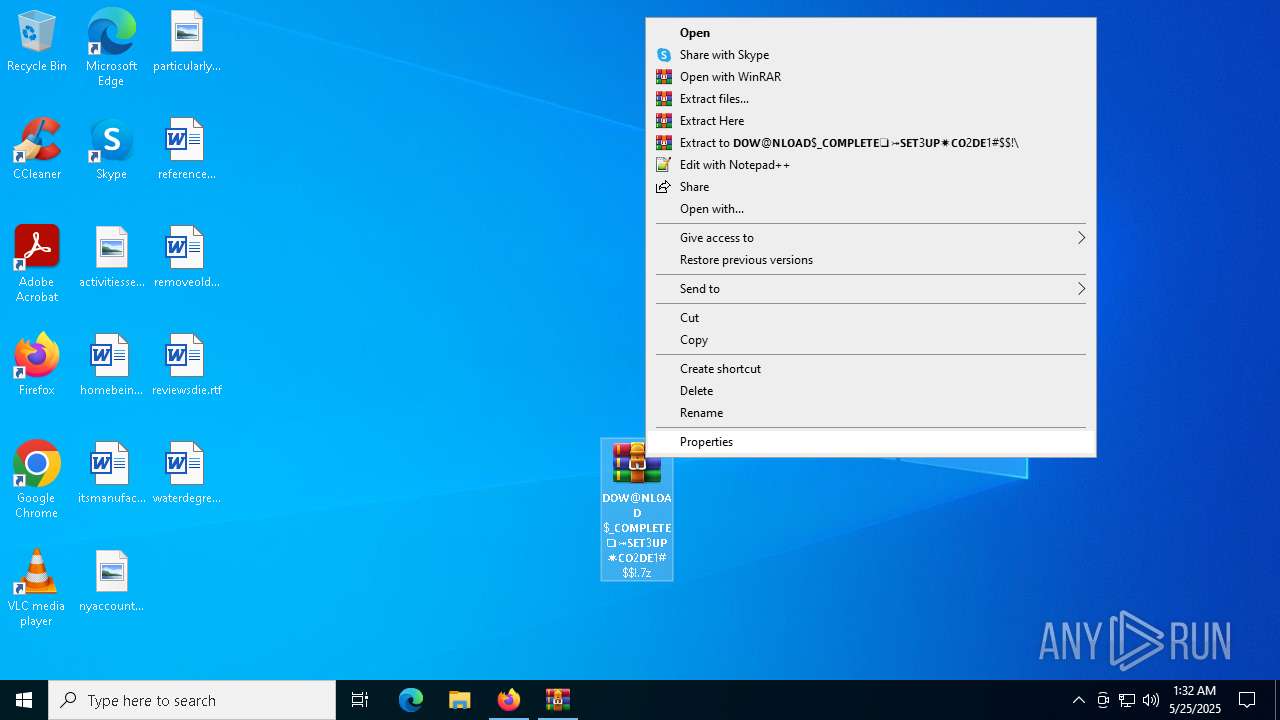Open Task View from taskbar
The width and height of the screenshot is (1280, 720).
pos(360,700)
